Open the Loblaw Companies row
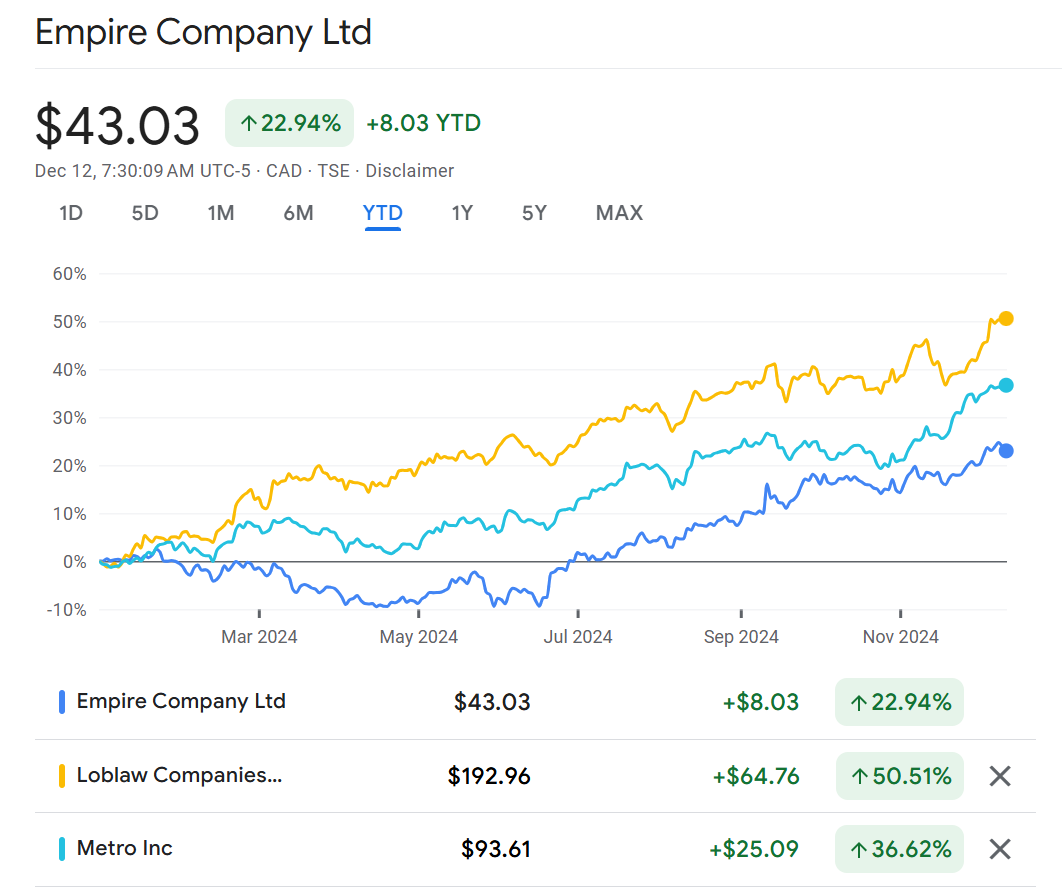 [179, 775]
